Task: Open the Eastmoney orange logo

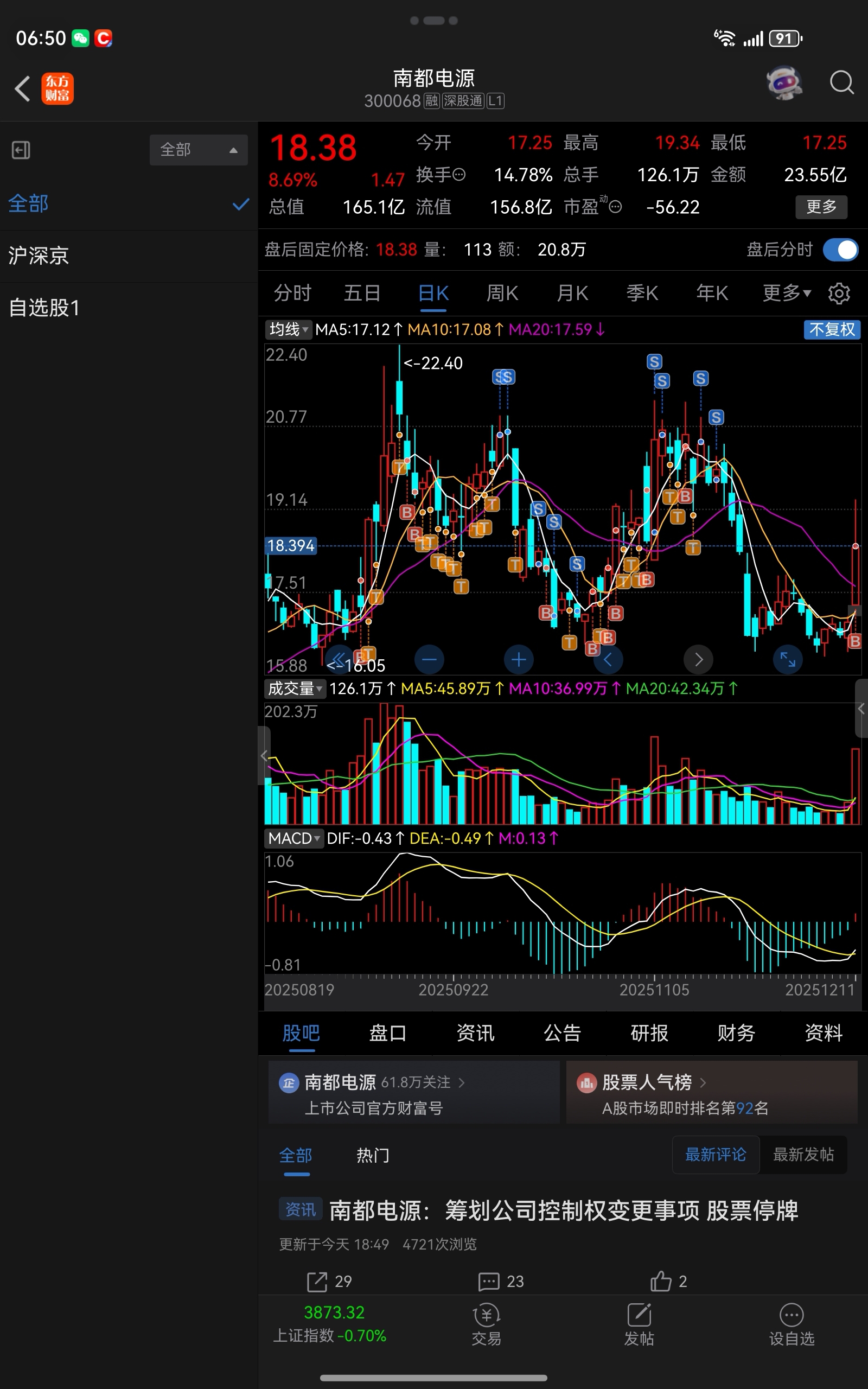Action: pyautogui.click(x=58, y=88)
